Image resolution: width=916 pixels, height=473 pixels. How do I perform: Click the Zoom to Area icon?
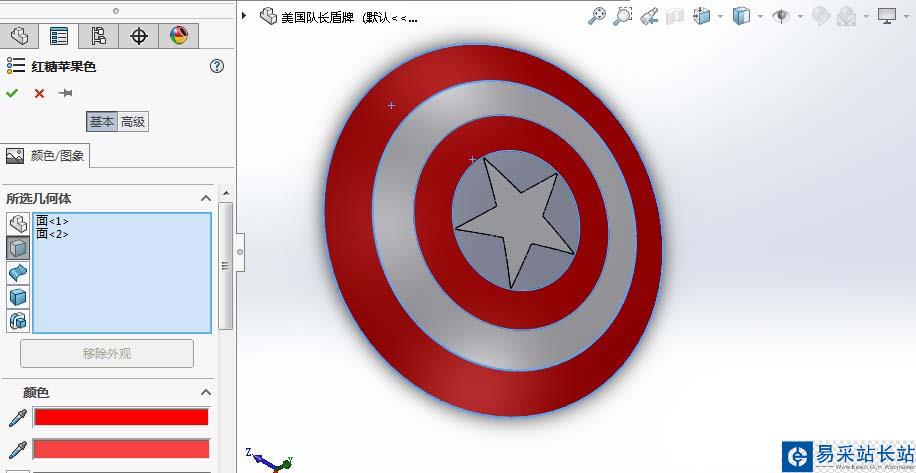pyautogui.click(x=623, y=16)
